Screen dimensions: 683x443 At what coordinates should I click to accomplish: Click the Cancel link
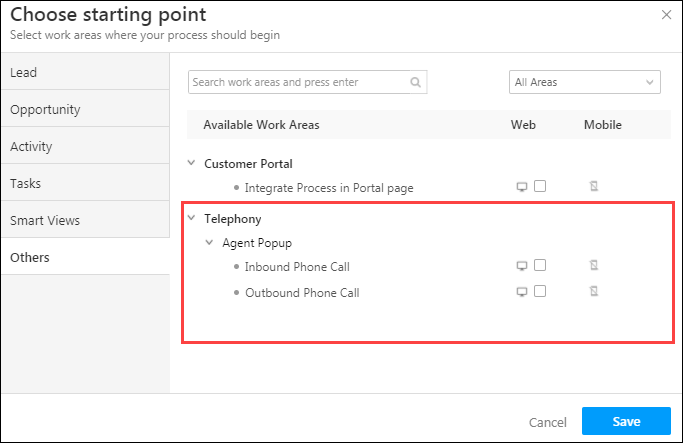click(x=548, y=422)
